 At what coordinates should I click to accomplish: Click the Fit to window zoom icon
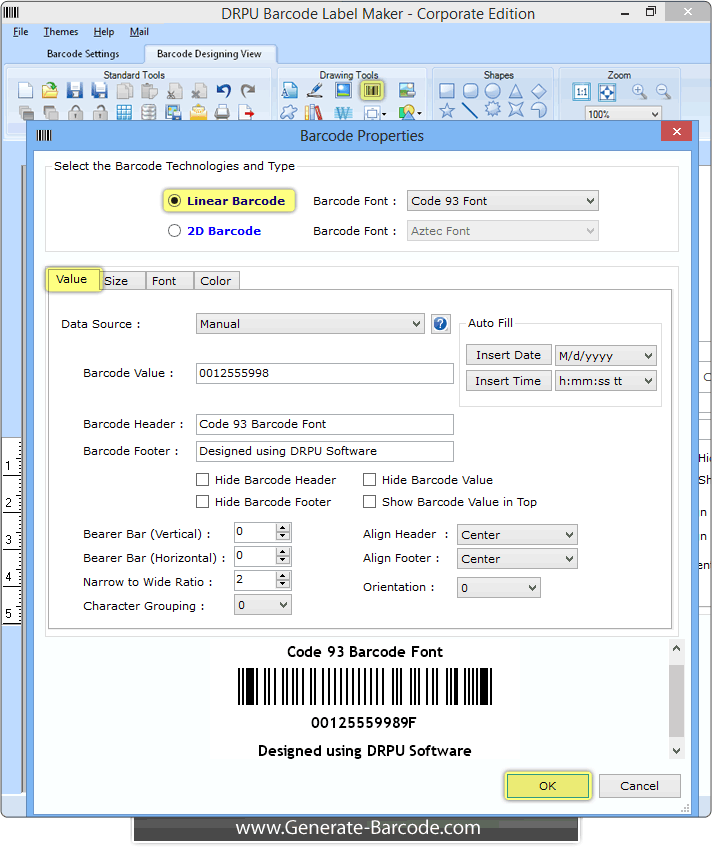click(x=607, y=92)
